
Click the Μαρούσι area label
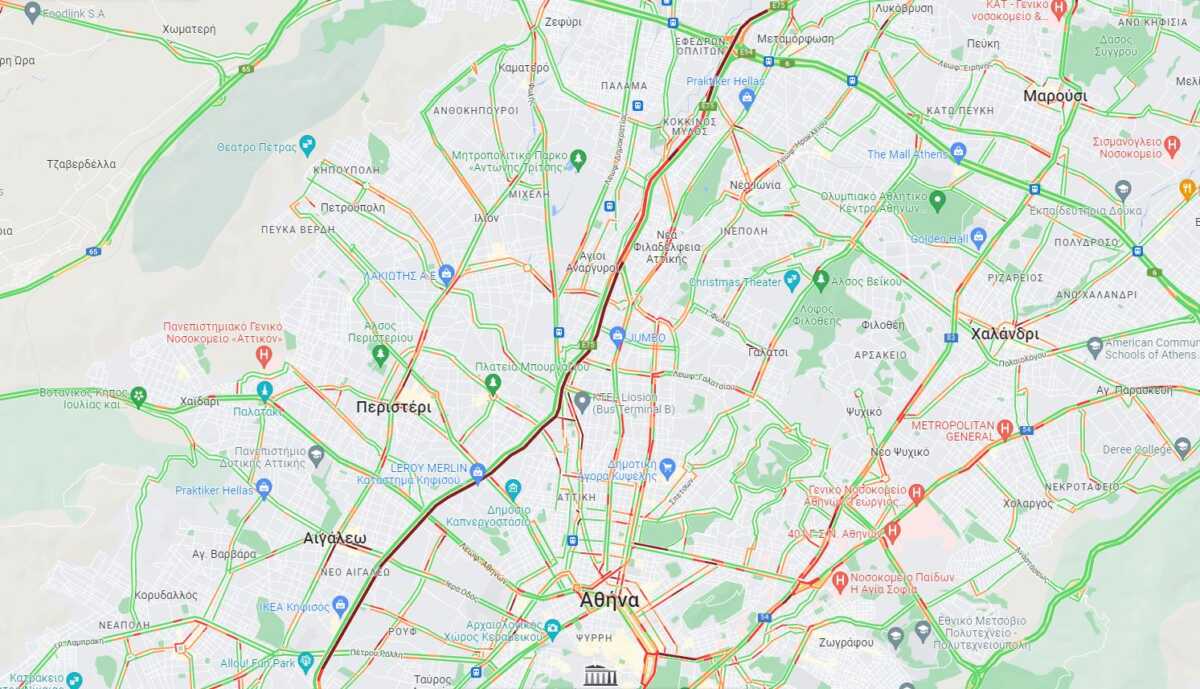[1055, 96]
